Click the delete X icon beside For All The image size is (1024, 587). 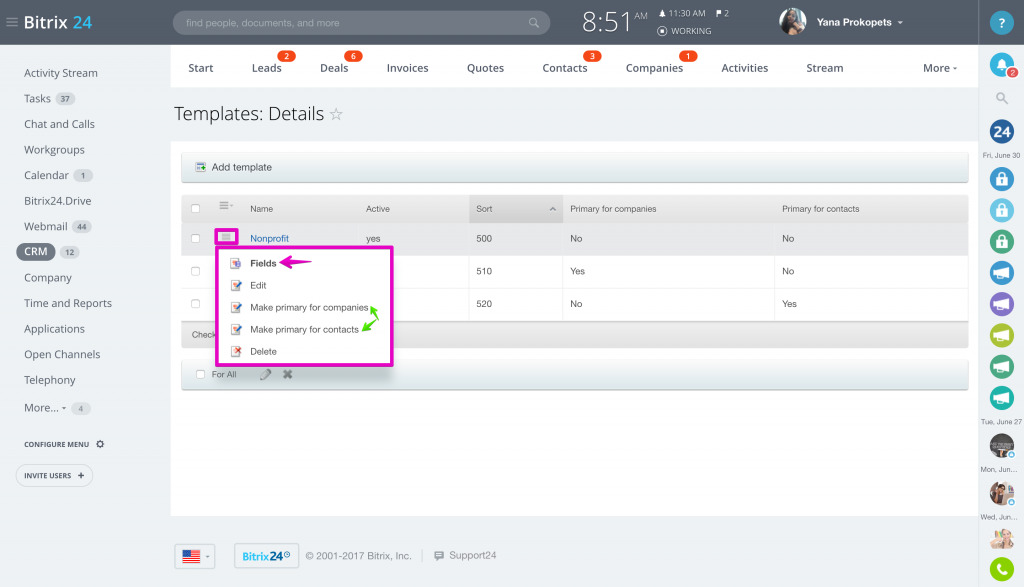[287, 374]
